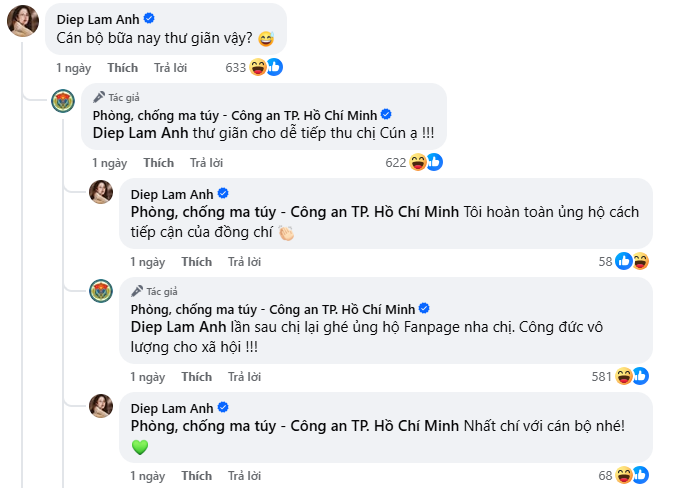View reactions on the comment with 581

631,376
